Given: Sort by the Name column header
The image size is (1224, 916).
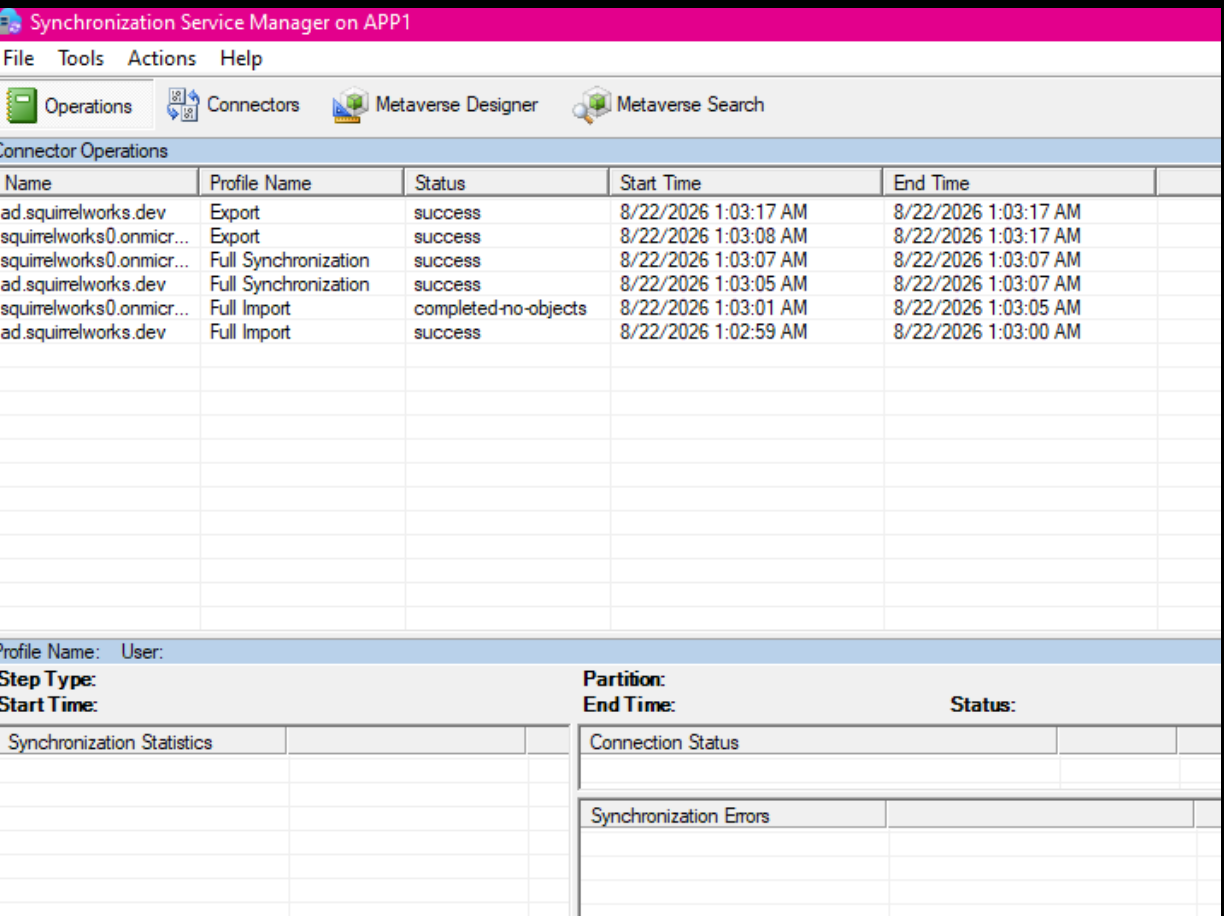Looking at the screenshot, I should 99,183.
